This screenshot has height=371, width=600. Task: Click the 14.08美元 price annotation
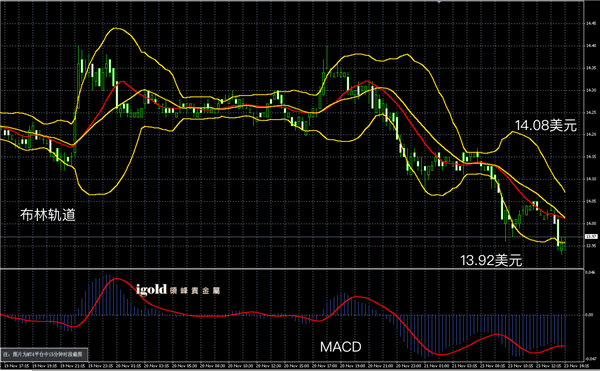[545, 125]
